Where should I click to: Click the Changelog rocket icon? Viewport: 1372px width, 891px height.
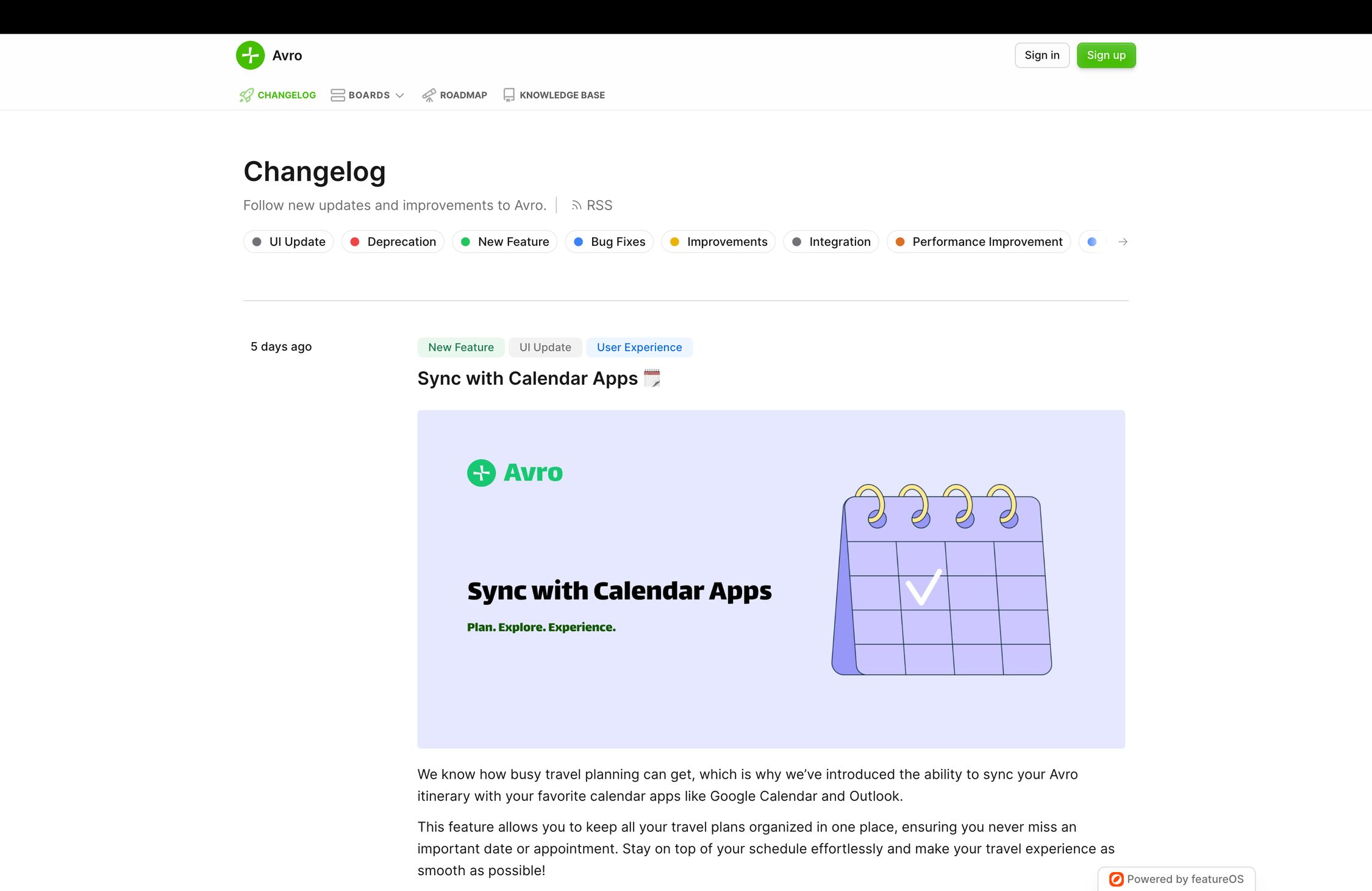[x=245, y=94]
